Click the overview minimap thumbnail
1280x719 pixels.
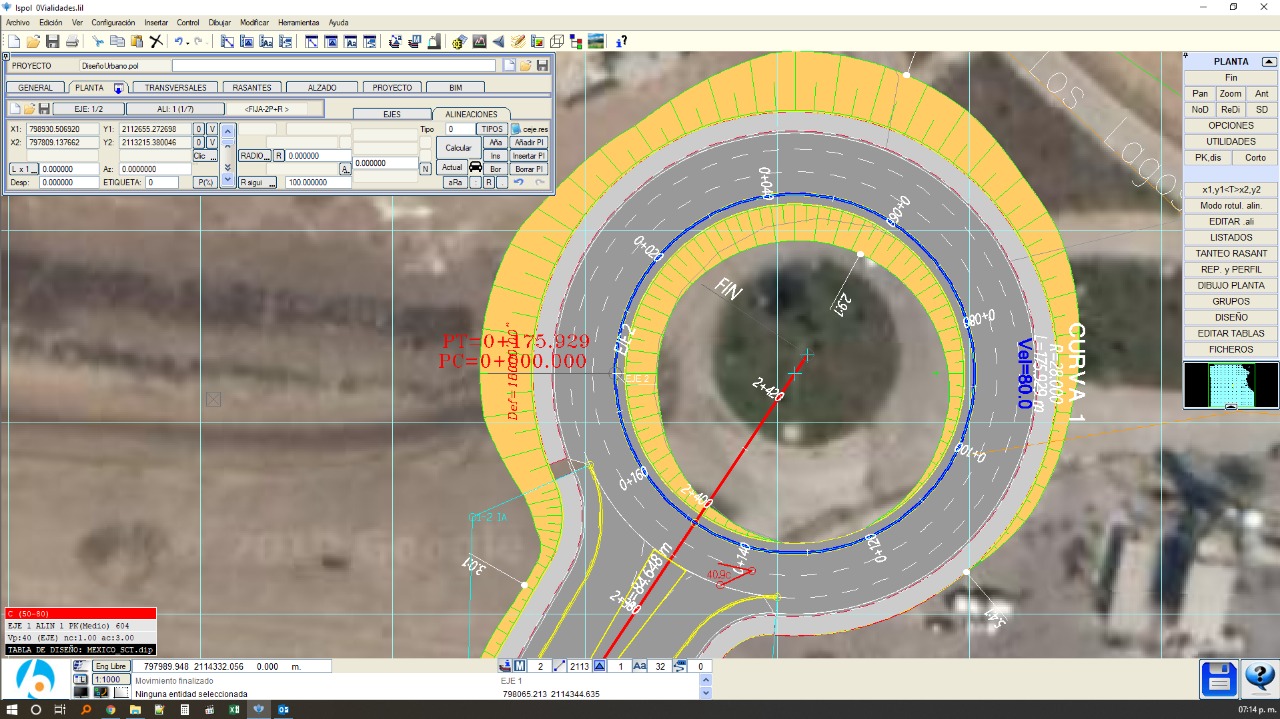click(1231, 385)
